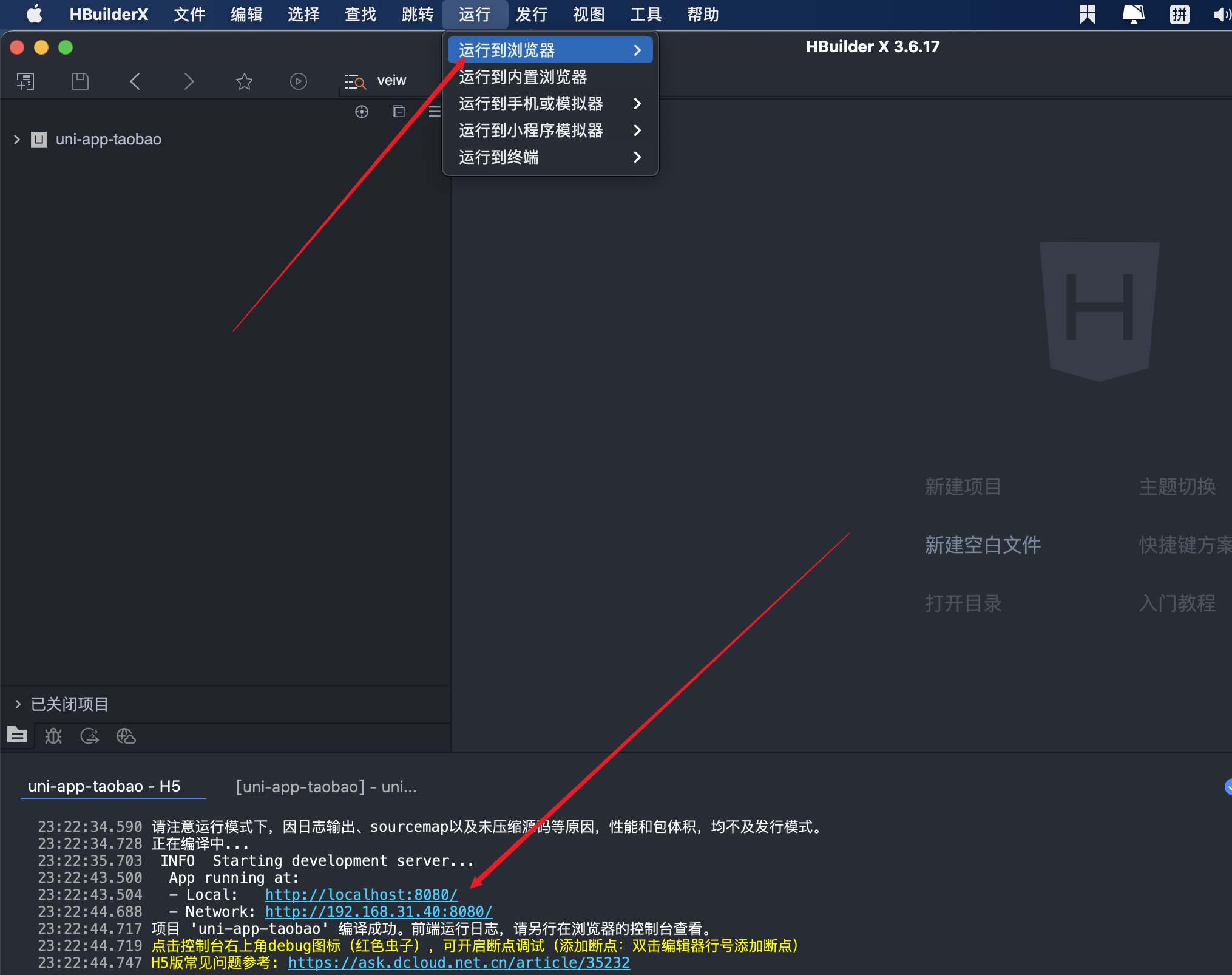
Task: Click the forward navigation arrow icon
Action: pos(189,81)
